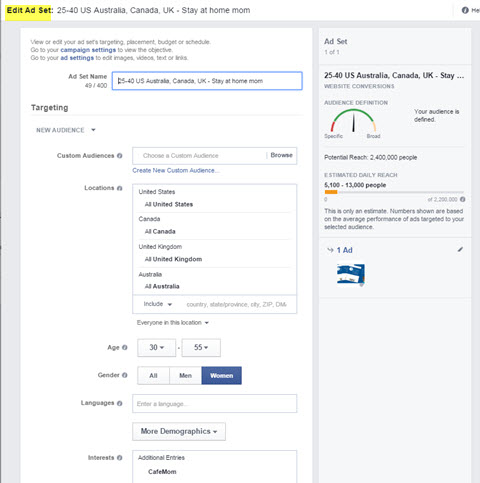Viewport: 480px width, 483px height.
Task: Click the 49 / 400 character count
Action: pyautogui.click(x=96, y=86)
